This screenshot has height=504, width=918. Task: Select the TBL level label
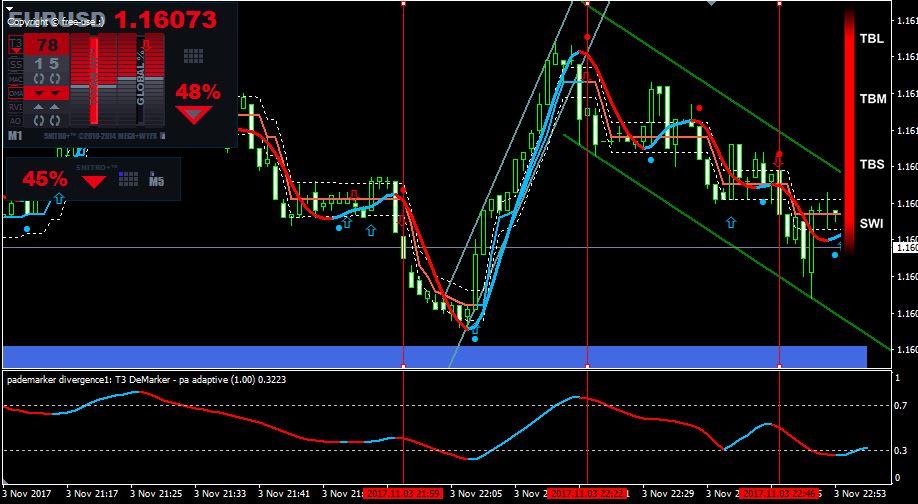point(872,39)
